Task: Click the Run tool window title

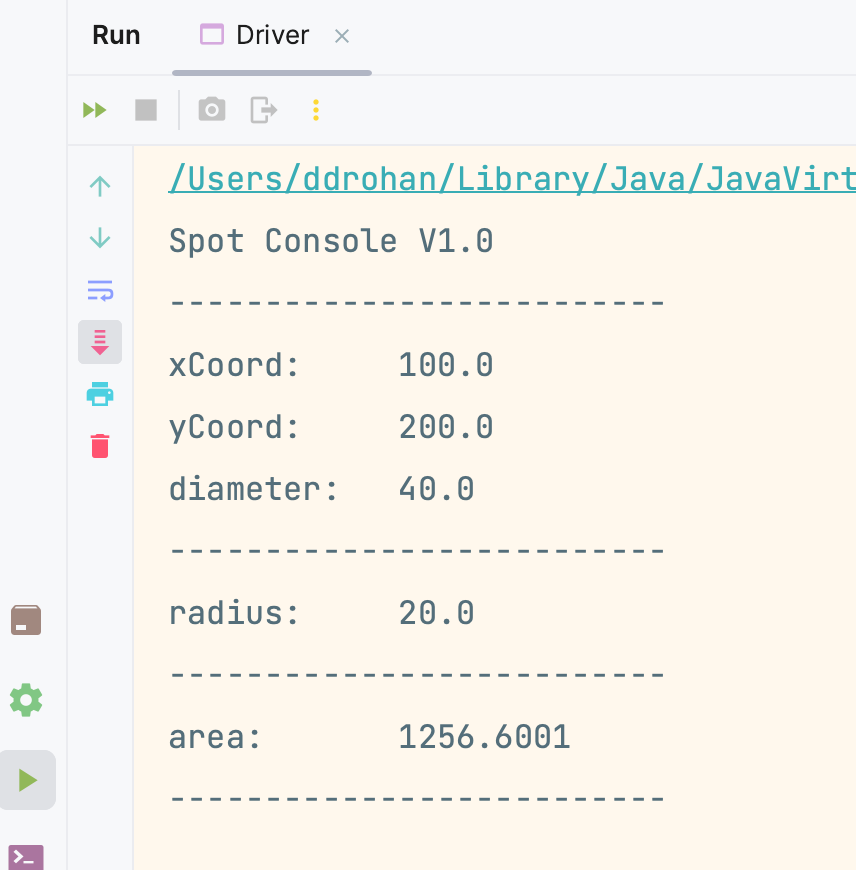Action: point(116,36)
